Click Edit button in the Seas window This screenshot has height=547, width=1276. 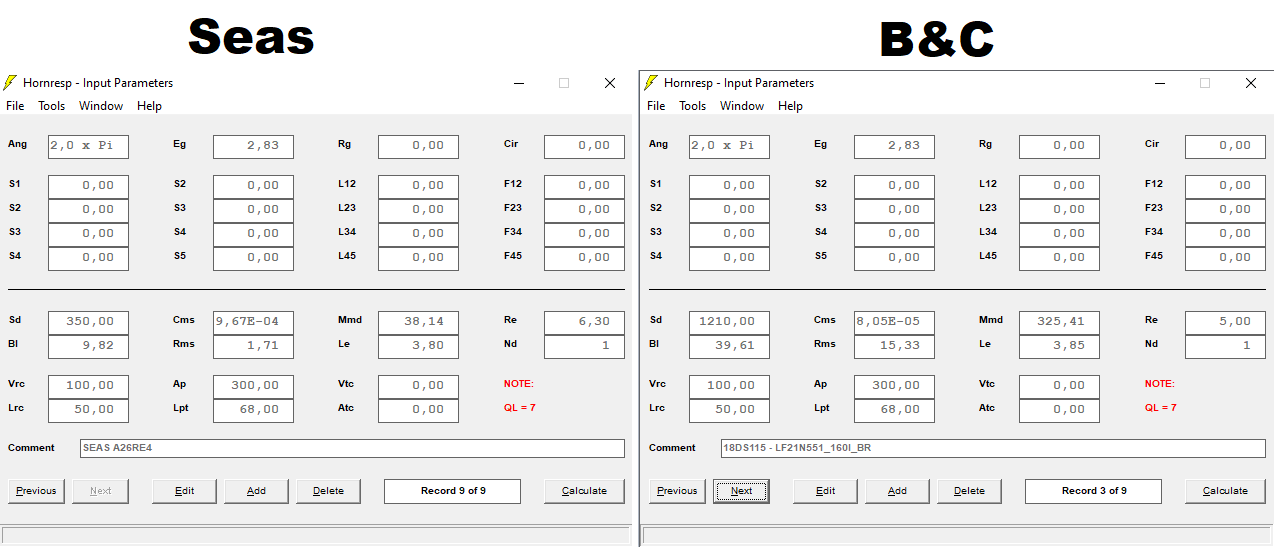pyautogui.click(x=185, y=491)
